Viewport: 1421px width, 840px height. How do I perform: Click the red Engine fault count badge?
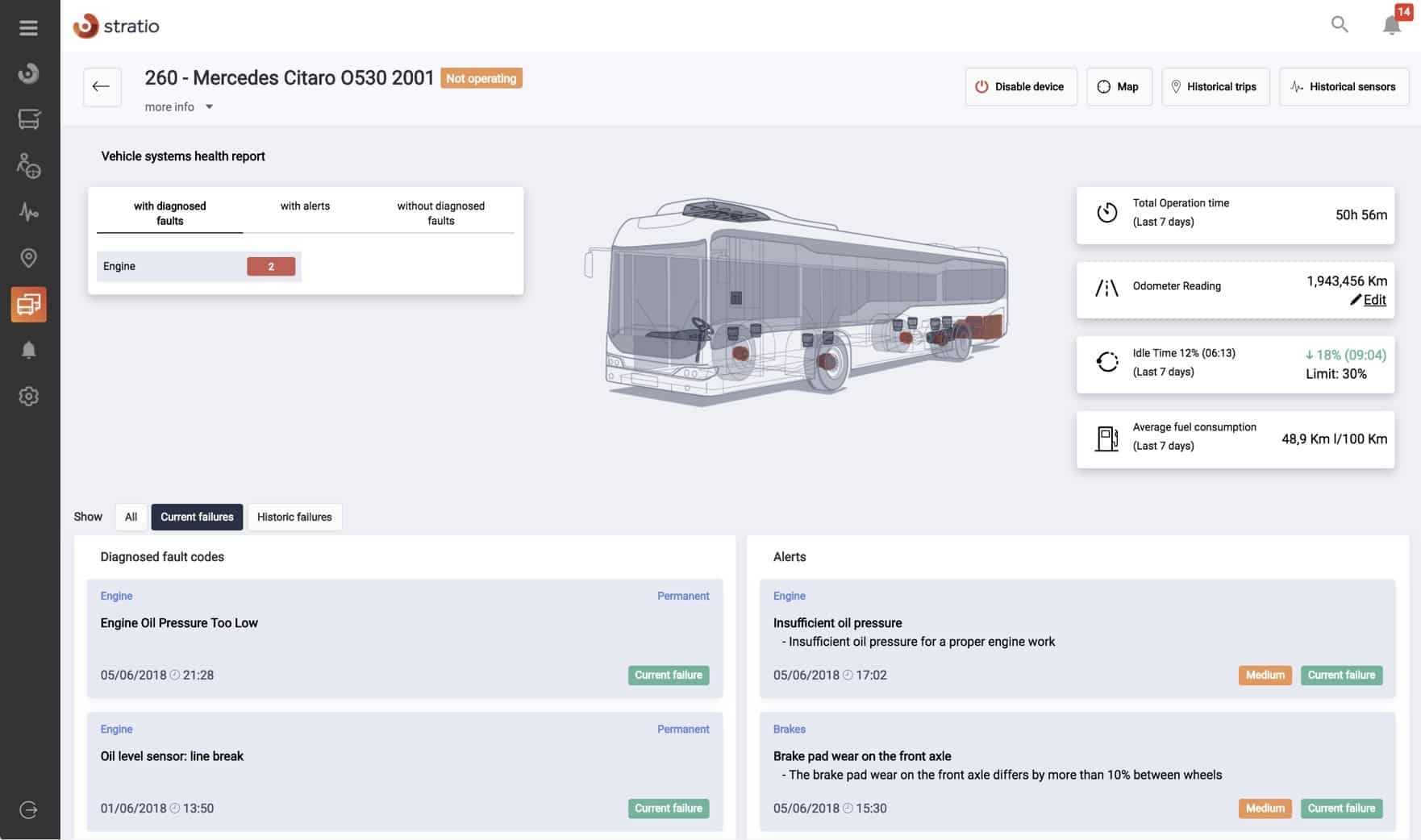point(271,267)
